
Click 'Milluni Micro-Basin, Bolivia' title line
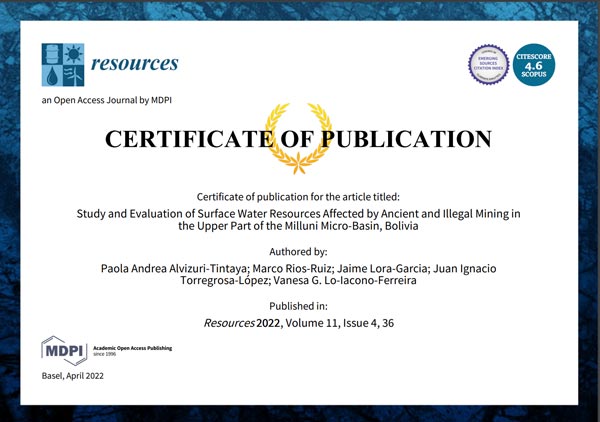[299, 227]
